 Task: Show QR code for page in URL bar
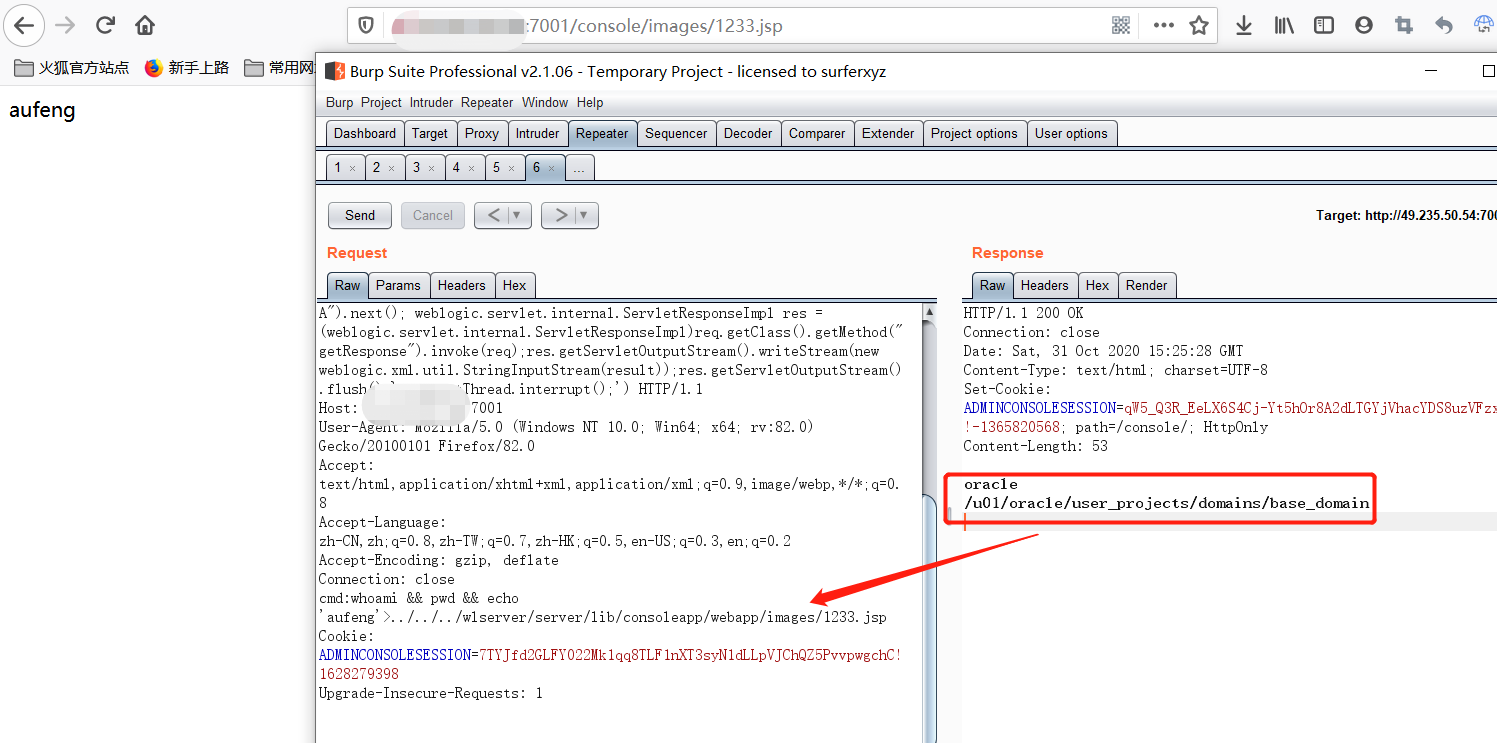1121,26
